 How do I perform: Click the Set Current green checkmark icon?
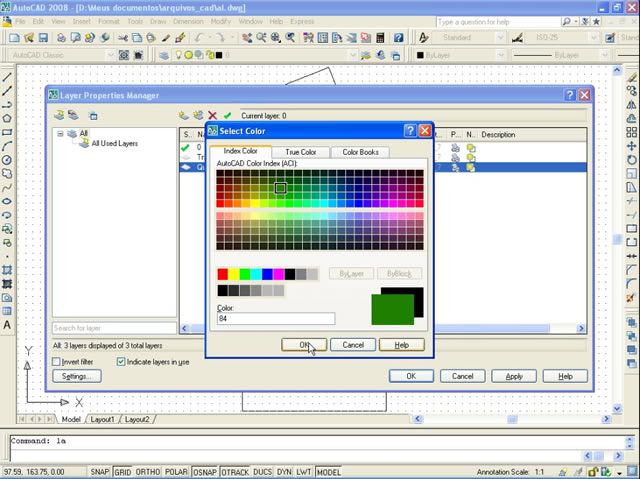[x=227, y=116]
